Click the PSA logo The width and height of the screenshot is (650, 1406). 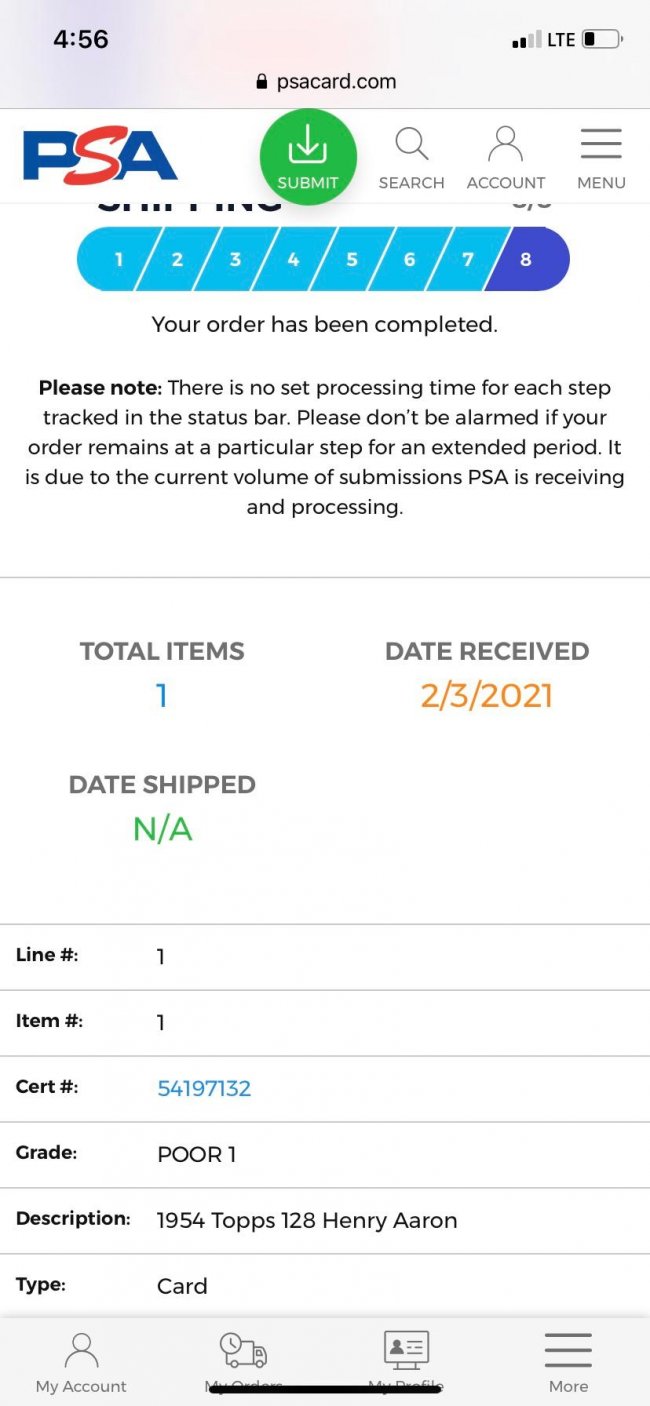coord(100,156)
